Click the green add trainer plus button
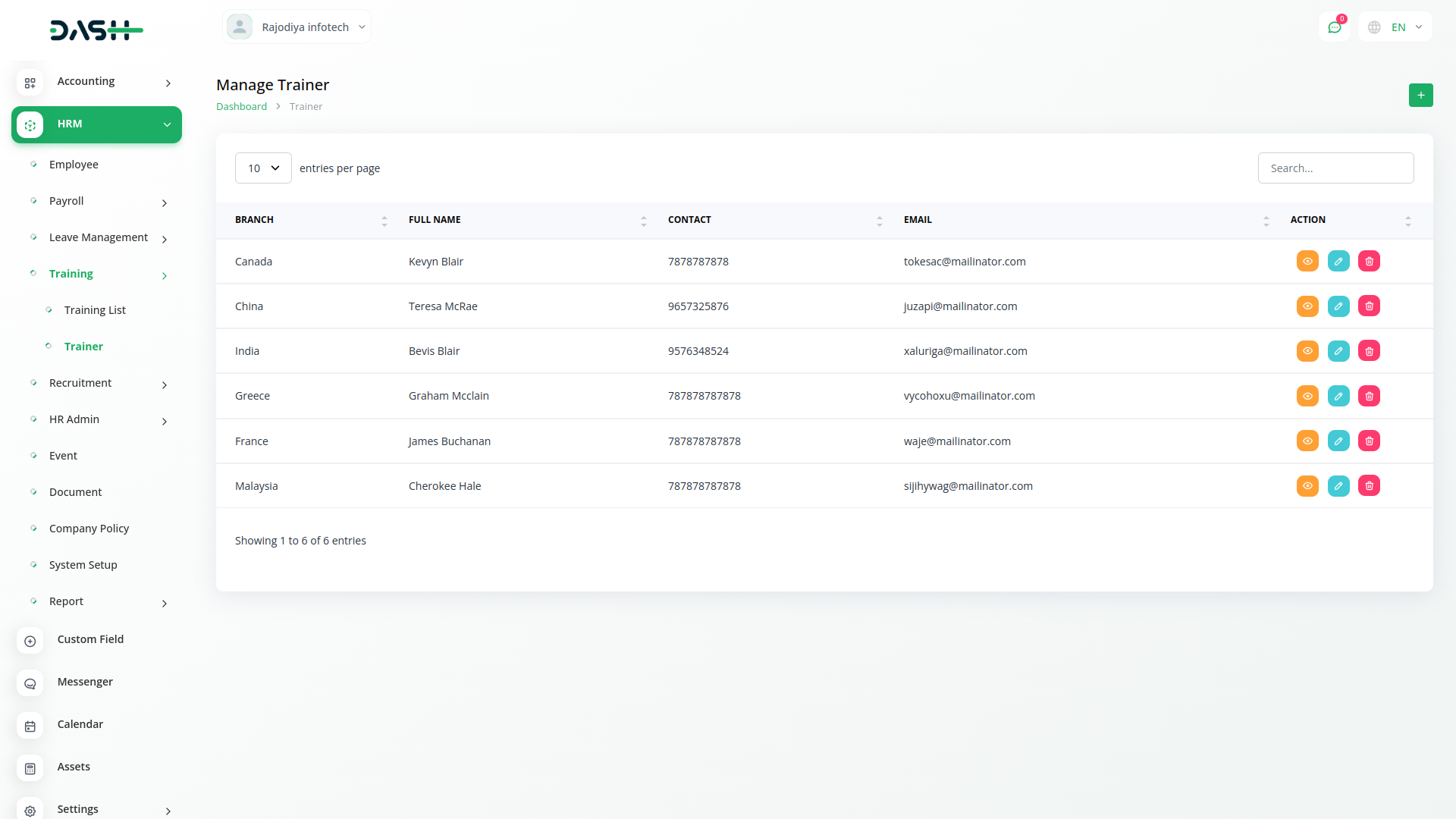This screenshot has height=819, width=1456. coord(1420,95)
